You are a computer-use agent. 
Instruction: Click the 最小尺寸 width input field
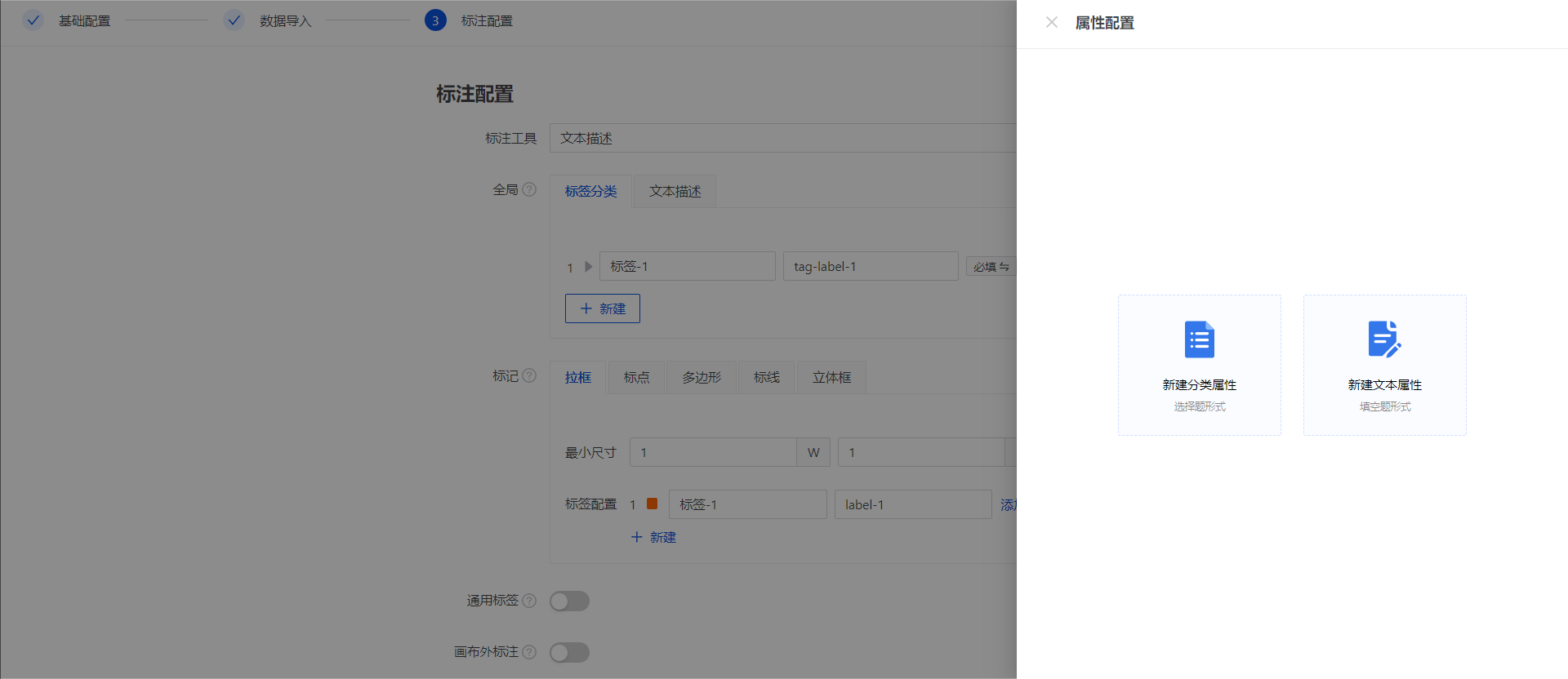pos(713,452)
